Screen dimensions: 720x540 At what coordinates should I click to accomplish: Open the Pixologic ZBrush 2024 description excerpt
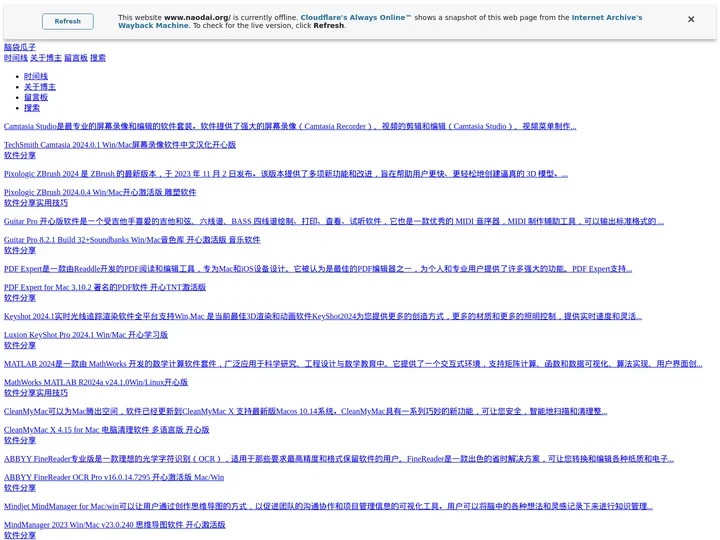pos(286,174)
